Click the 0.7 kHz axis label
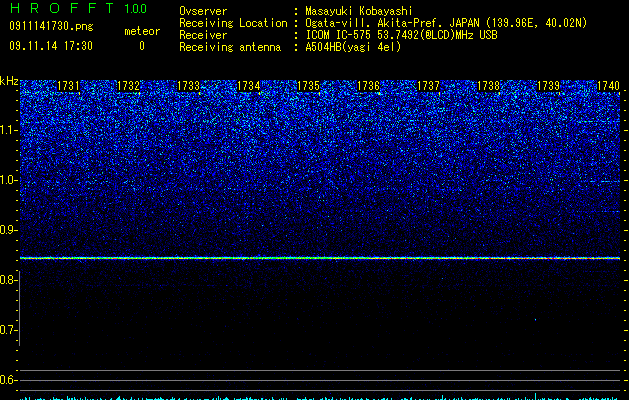Image resolution: width=629 pixels, height=400 pixels. pos(8,330)
